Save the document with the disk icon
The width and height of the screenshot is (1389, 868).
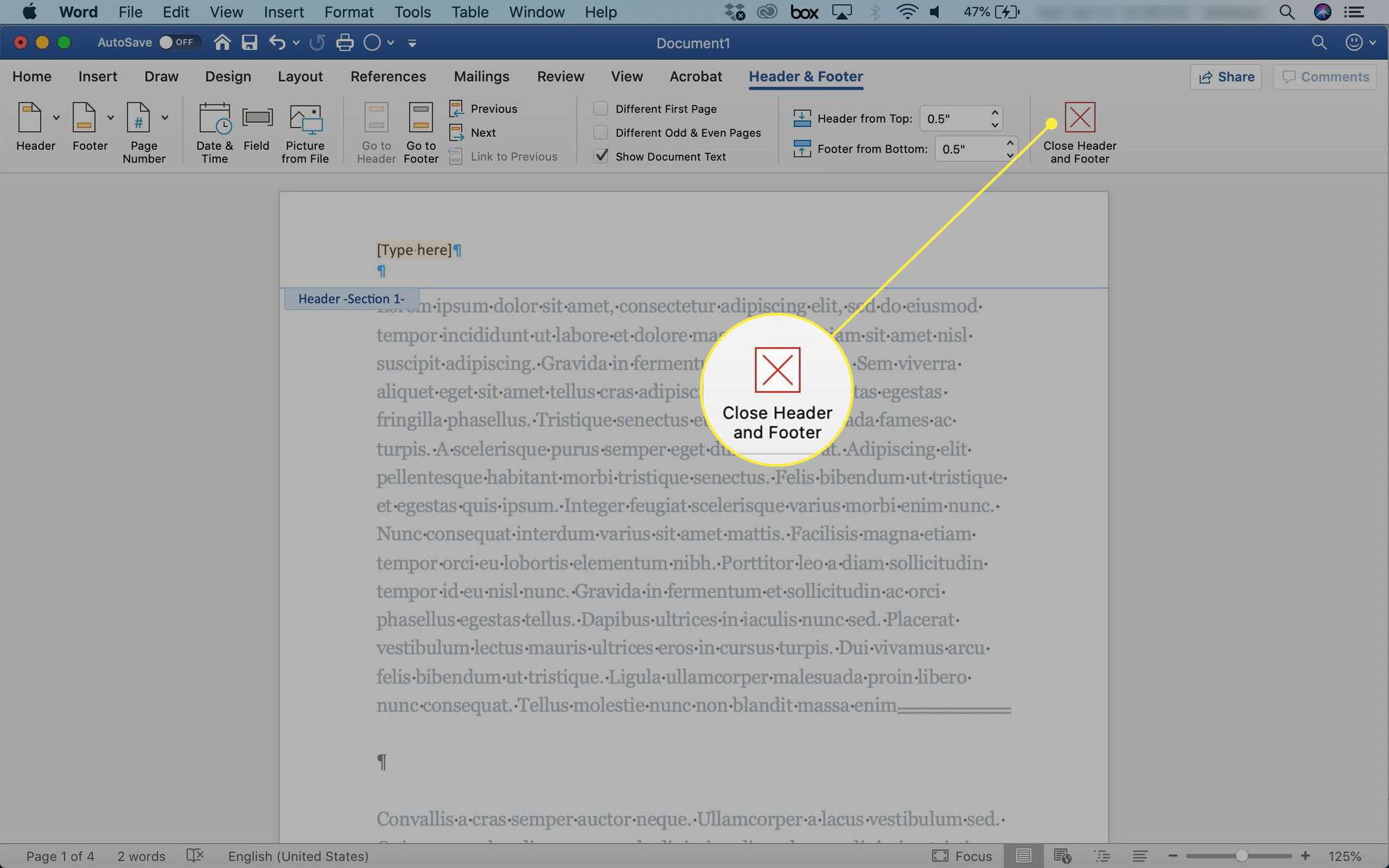point(249,42)
